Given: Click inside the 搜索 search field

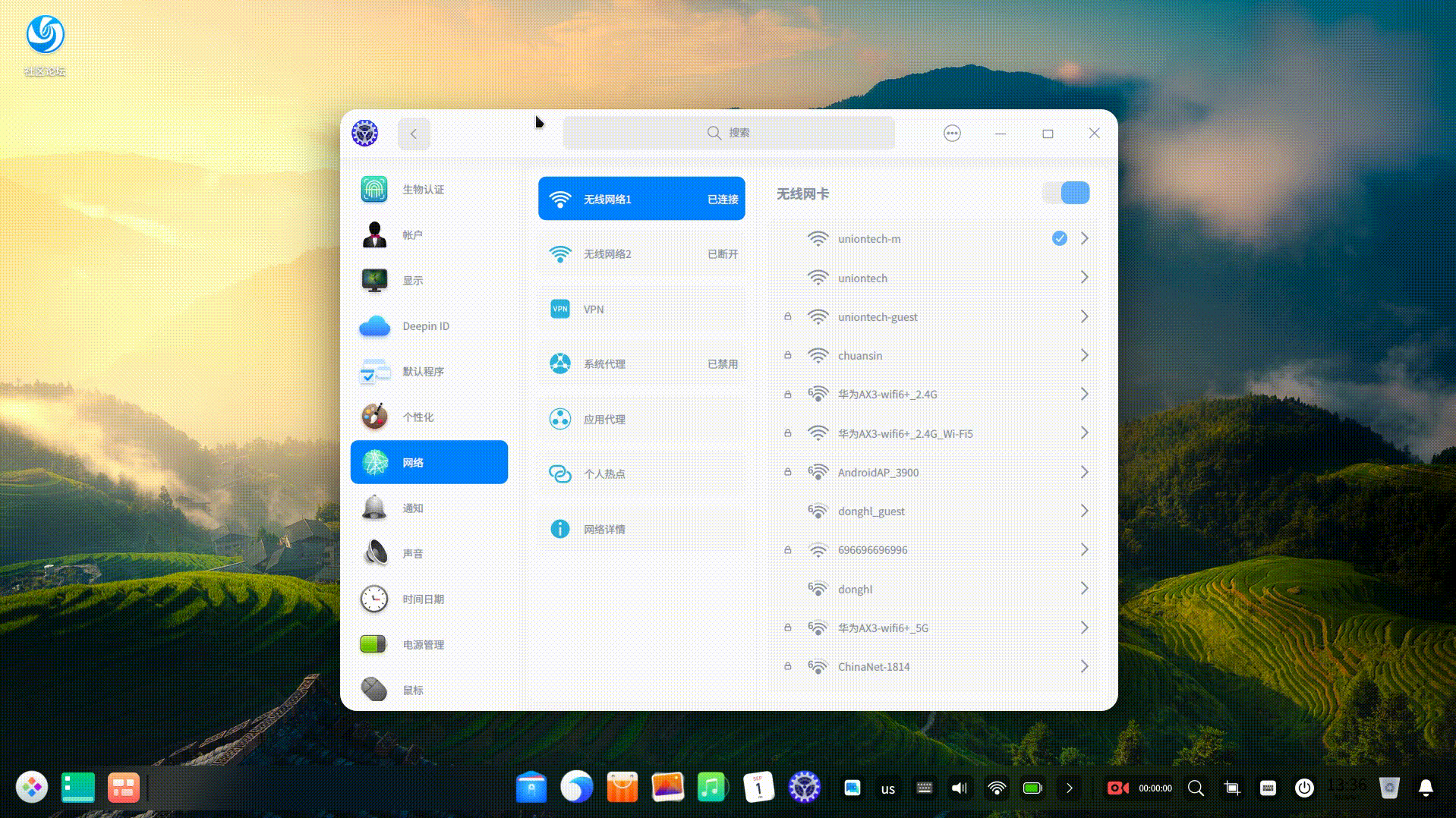Looking at the screenshot, I should (729, 132).
